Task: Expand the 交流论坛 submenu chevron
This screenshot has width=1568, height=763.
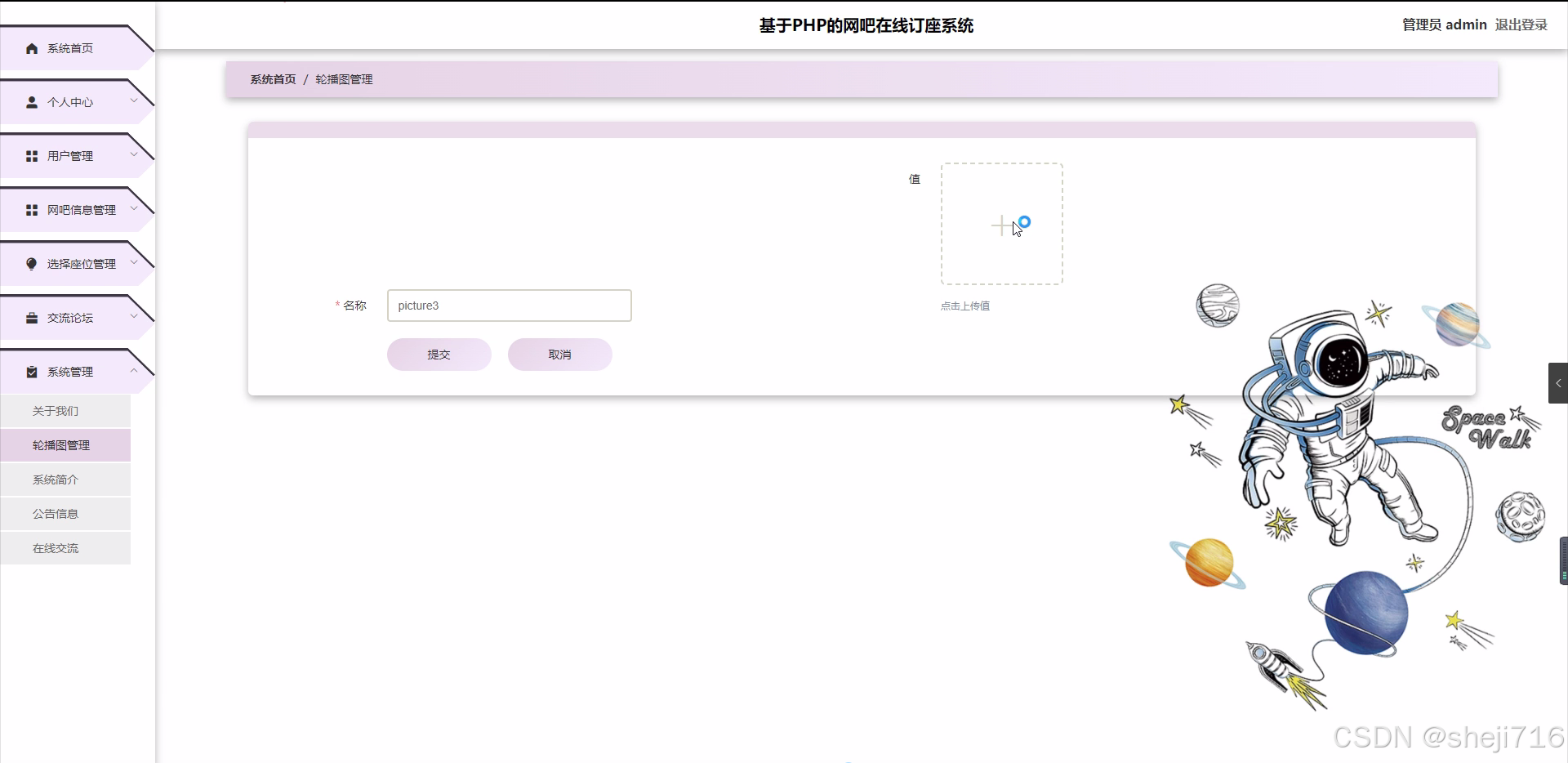Action: 134,316
